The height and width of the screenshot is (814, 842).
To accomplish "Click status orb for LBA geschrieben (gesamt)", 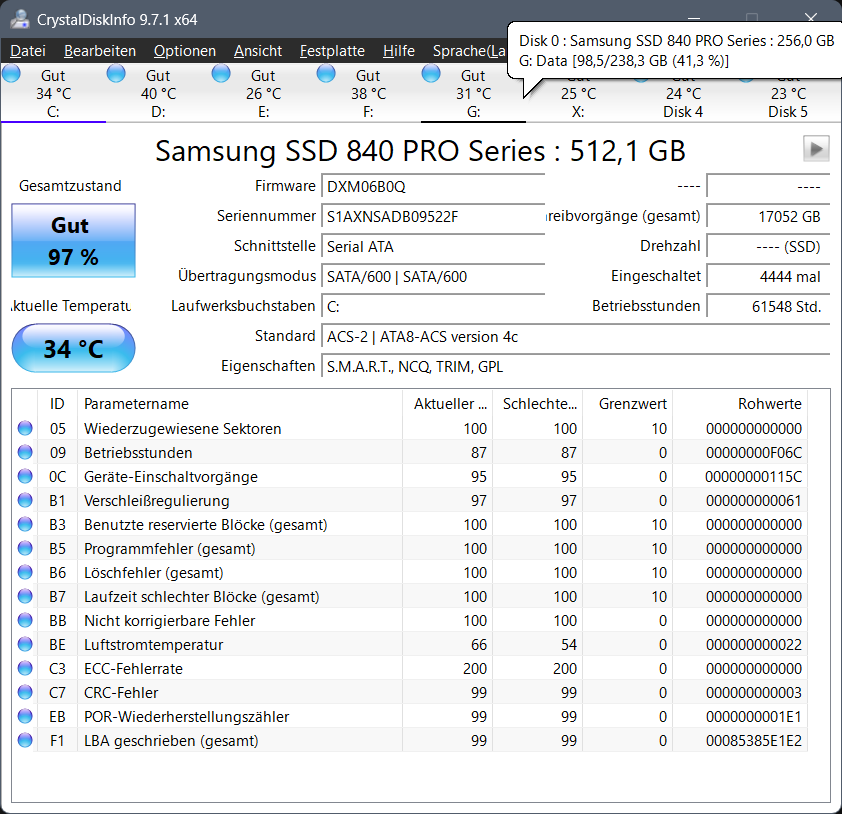I will click(25, 740).
